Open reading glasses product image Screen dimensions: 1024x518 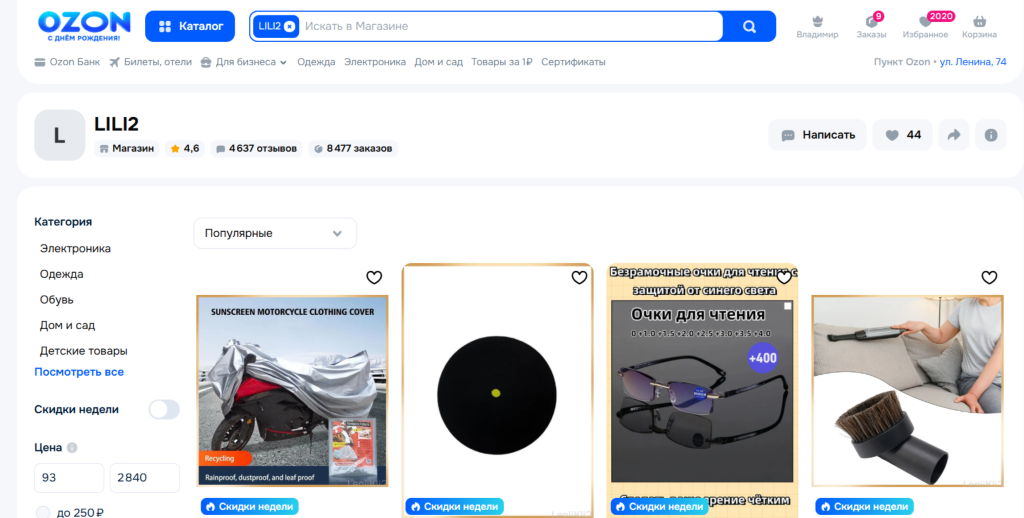click(702, 392)
